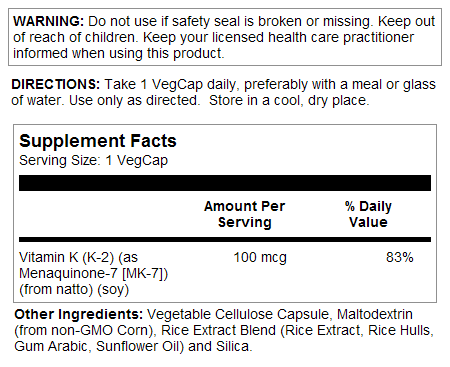Click the 100 mcg amount value
Viewport: 450px width, 367px height.
pos(260,258)
